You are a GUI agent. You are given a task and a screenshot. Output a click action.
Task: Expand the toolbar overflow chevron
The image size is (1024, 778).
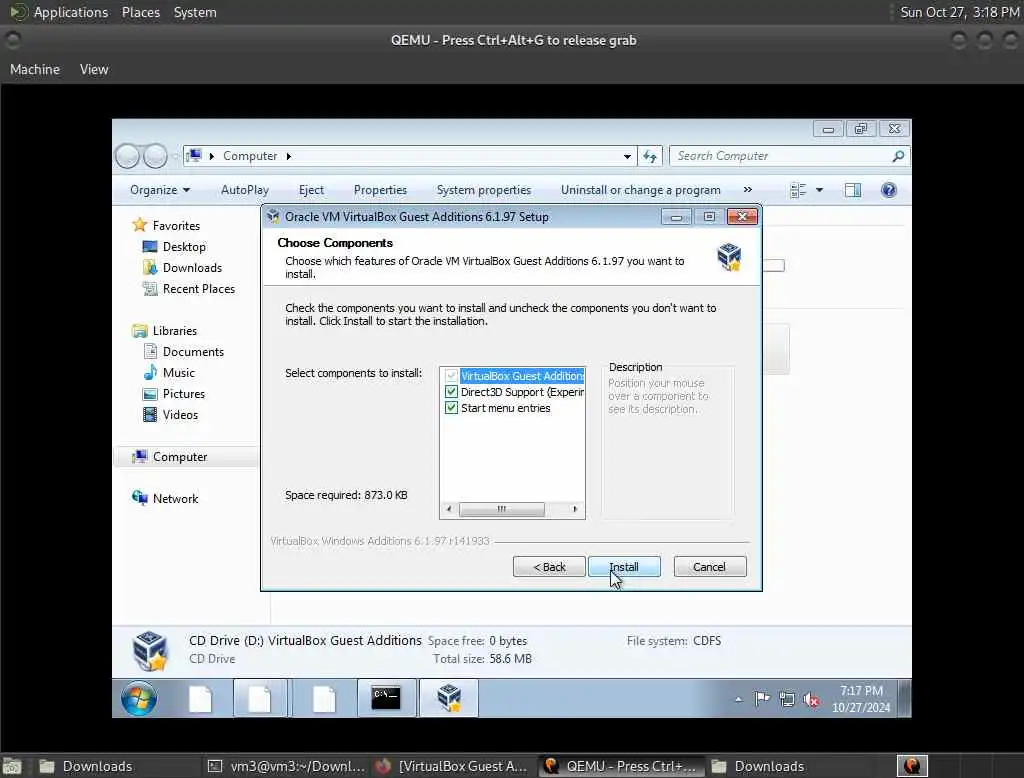(748, 189)
